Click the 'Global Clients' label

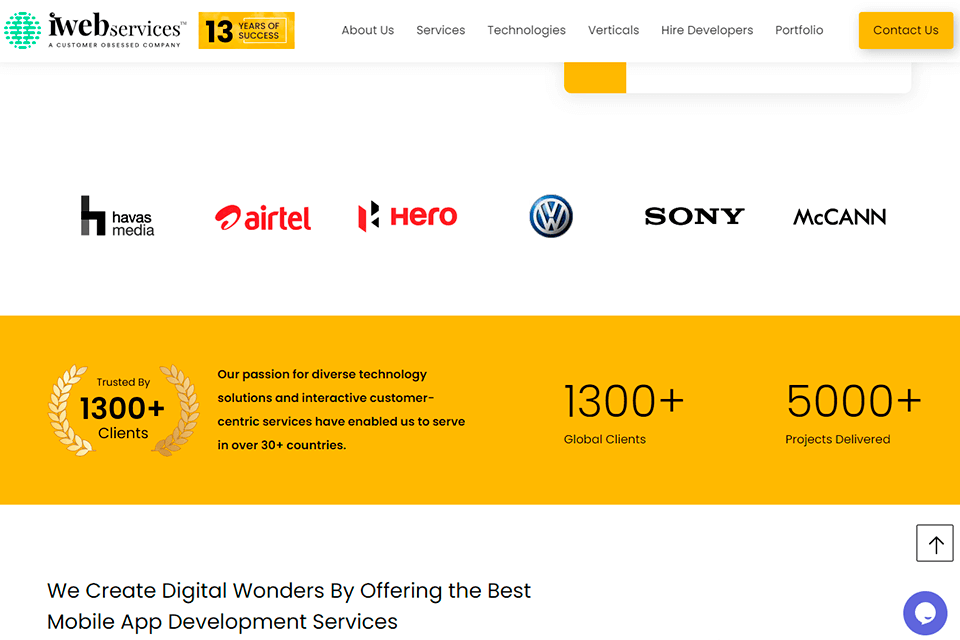click(605, 439)
